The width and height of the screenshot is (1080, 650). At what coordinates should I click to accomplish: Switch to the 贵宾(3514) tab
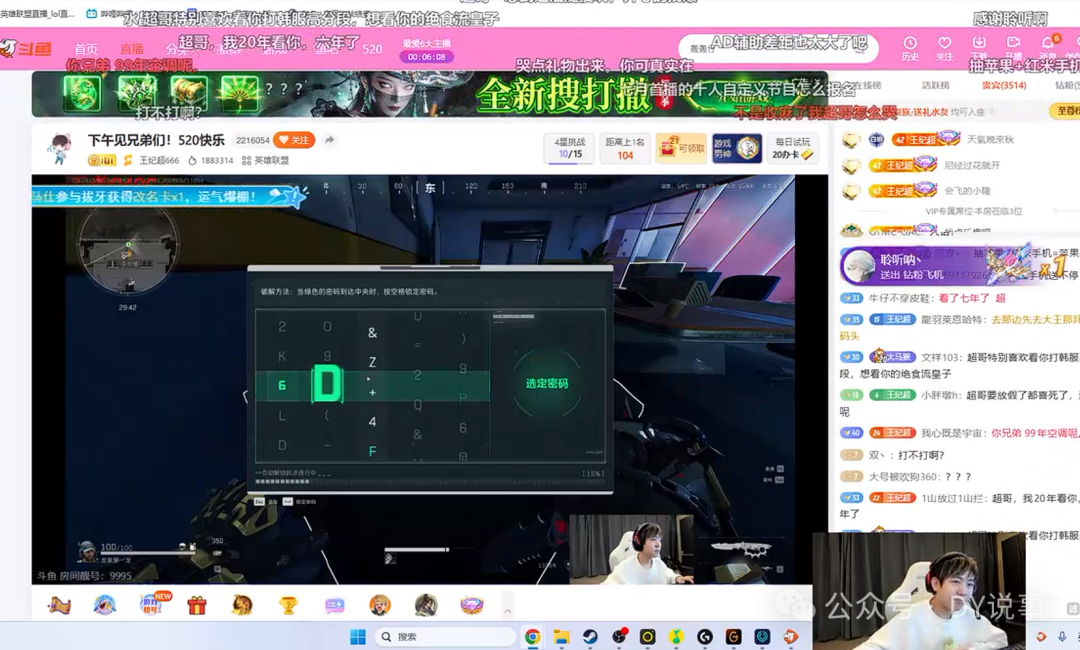click(1004, 85)
